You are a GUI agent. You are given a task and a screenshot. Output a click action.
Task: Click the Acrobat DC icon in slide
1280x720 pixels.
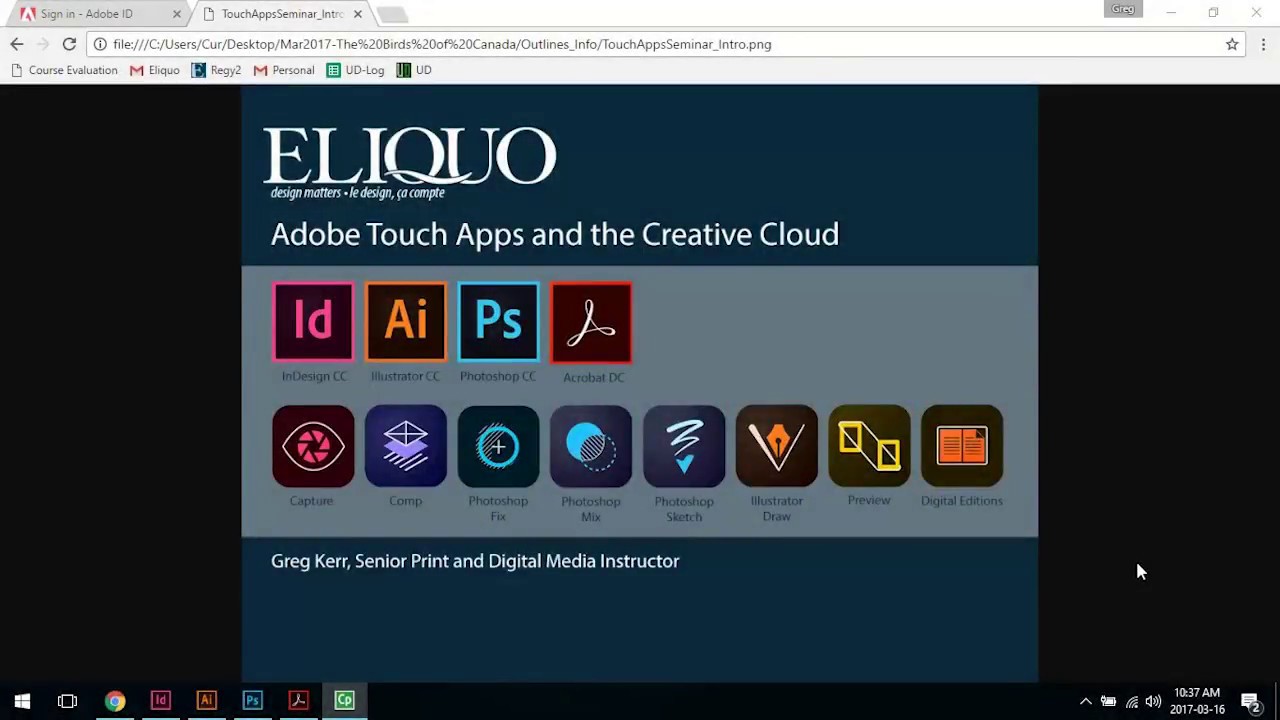coord(591,322)
